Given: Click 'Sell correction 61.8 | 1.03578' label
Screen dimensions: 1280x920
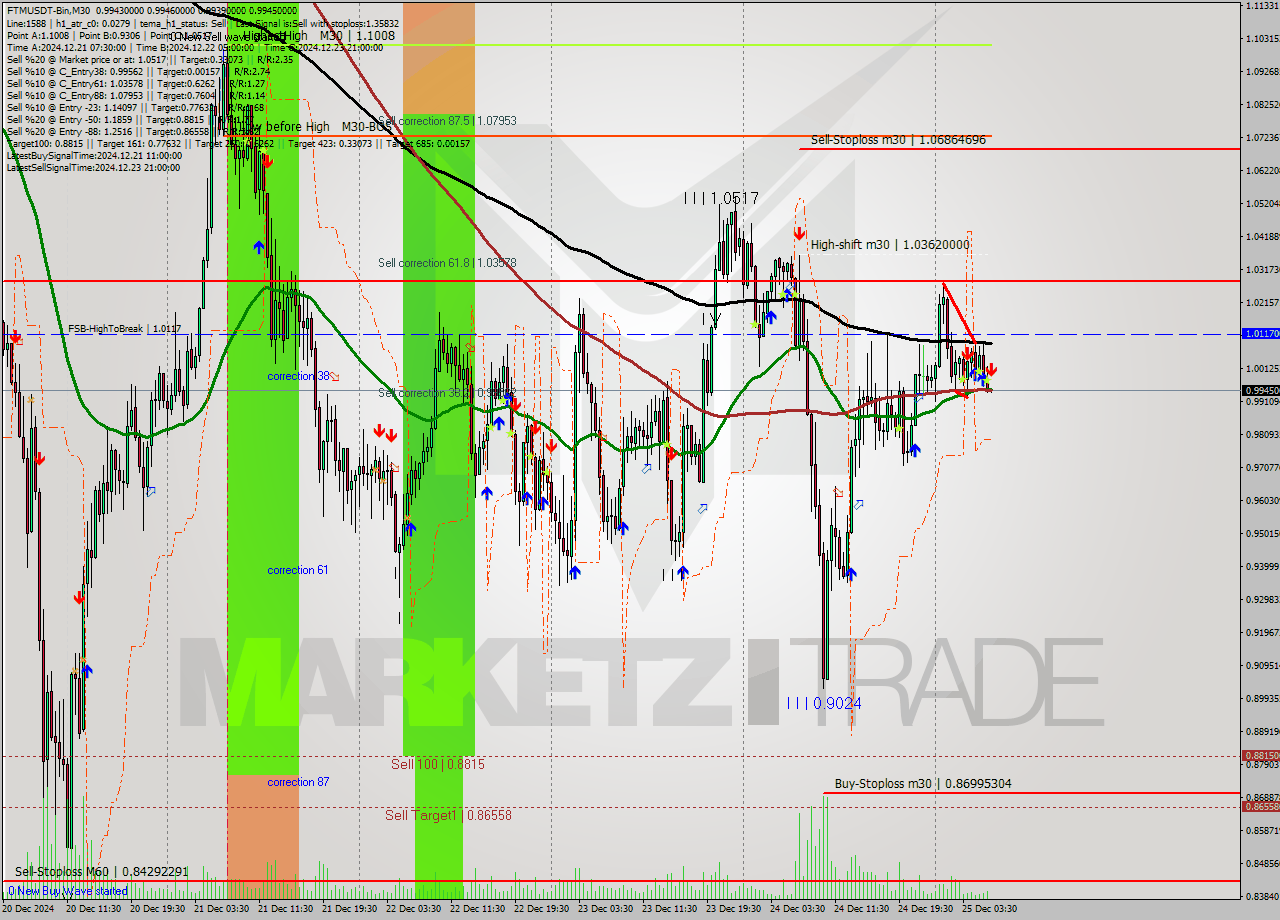Looking at the screenshot, I should (447, 263).
